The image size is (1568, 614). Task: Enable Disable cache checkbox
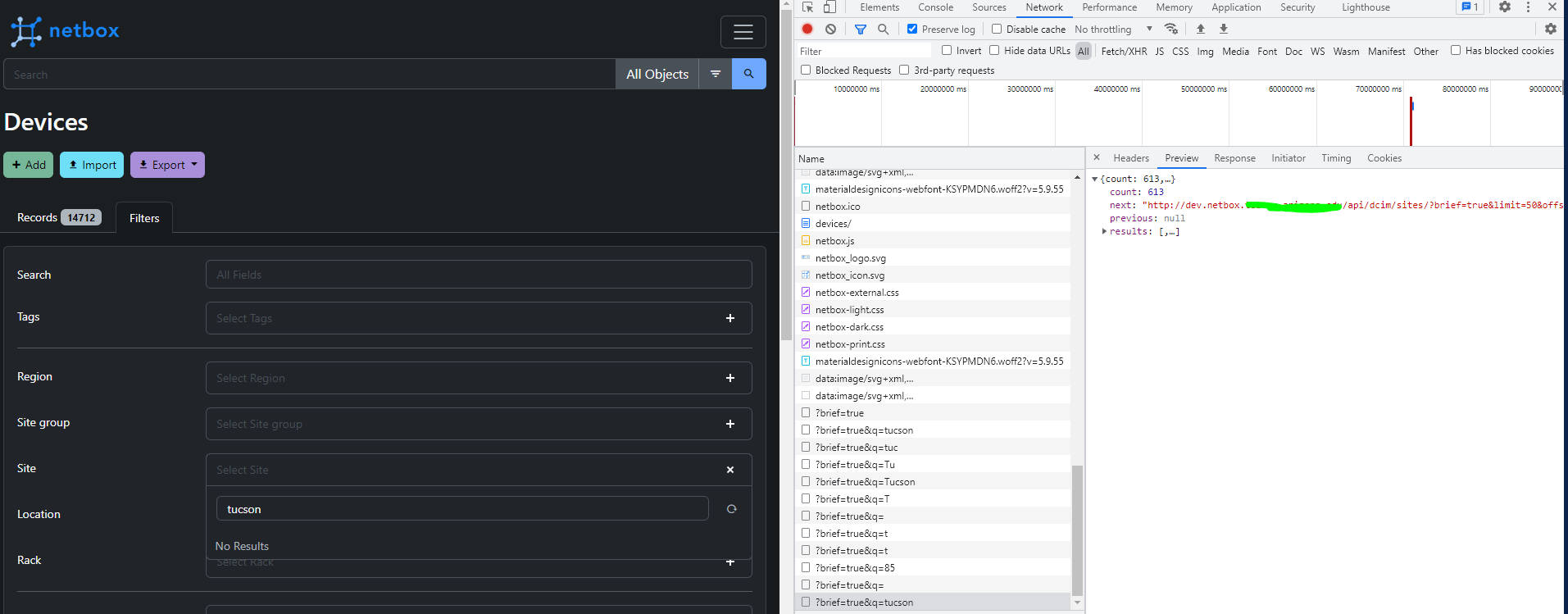[x=997, y=29]
